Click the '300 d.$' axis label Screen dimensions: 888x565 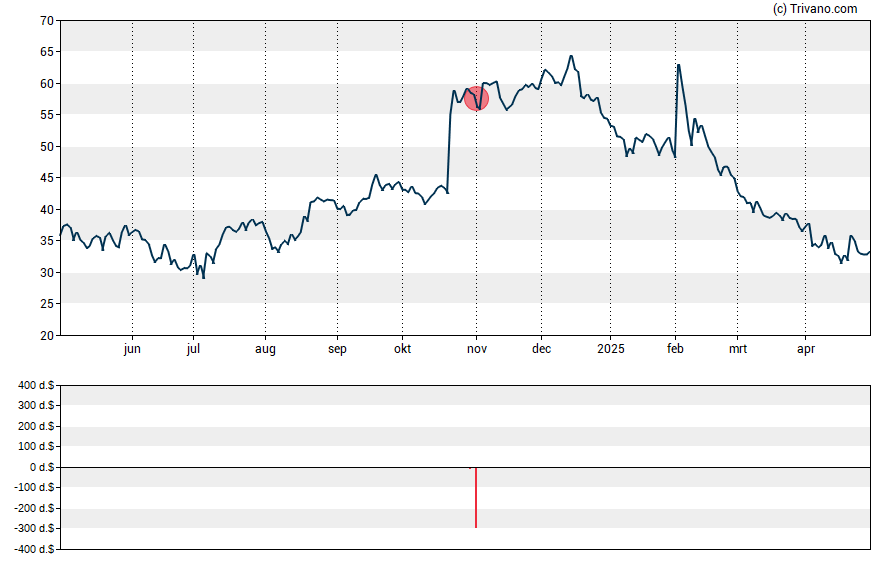(x=36, y=405)
